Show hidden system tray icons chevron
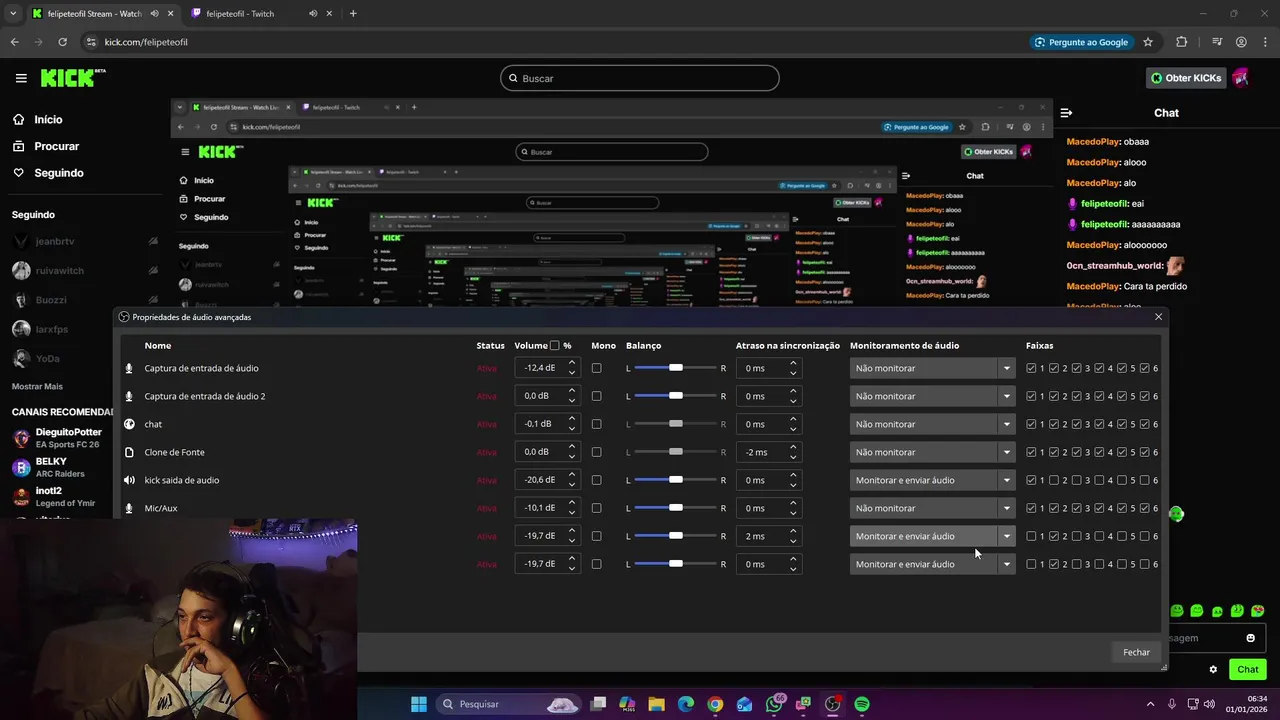The height and width of the screenshot is (720, 1280). (1151, 704)
